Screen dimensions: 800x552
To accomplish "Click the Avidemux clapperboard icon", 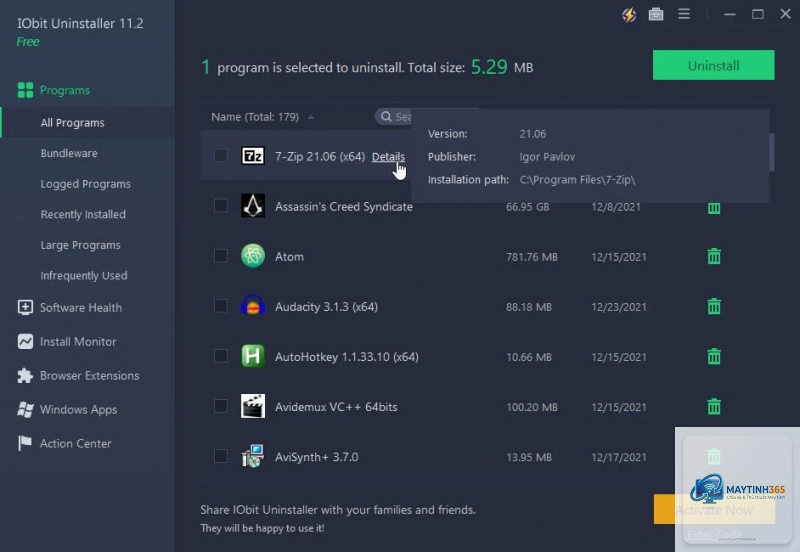I will coord(253,406).
